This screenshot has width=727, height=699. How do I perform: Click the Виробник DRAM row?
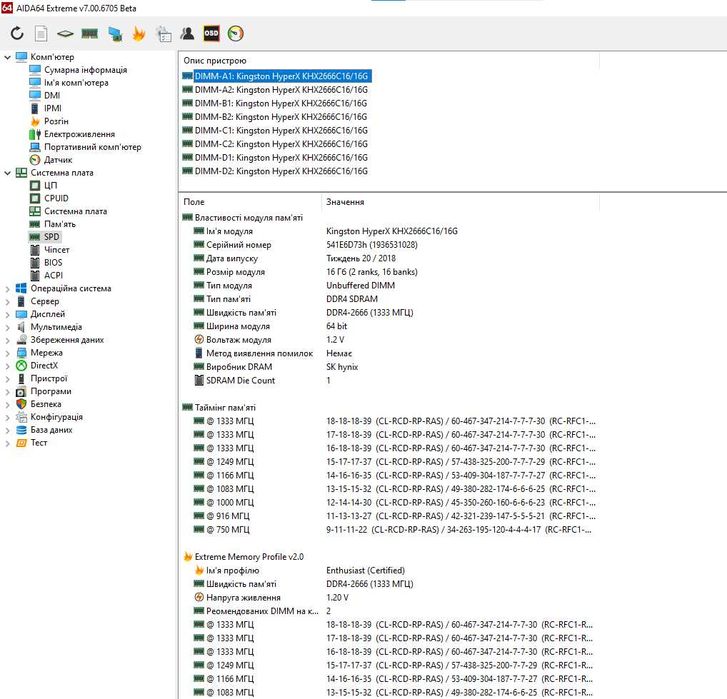[x=389, y=367]
